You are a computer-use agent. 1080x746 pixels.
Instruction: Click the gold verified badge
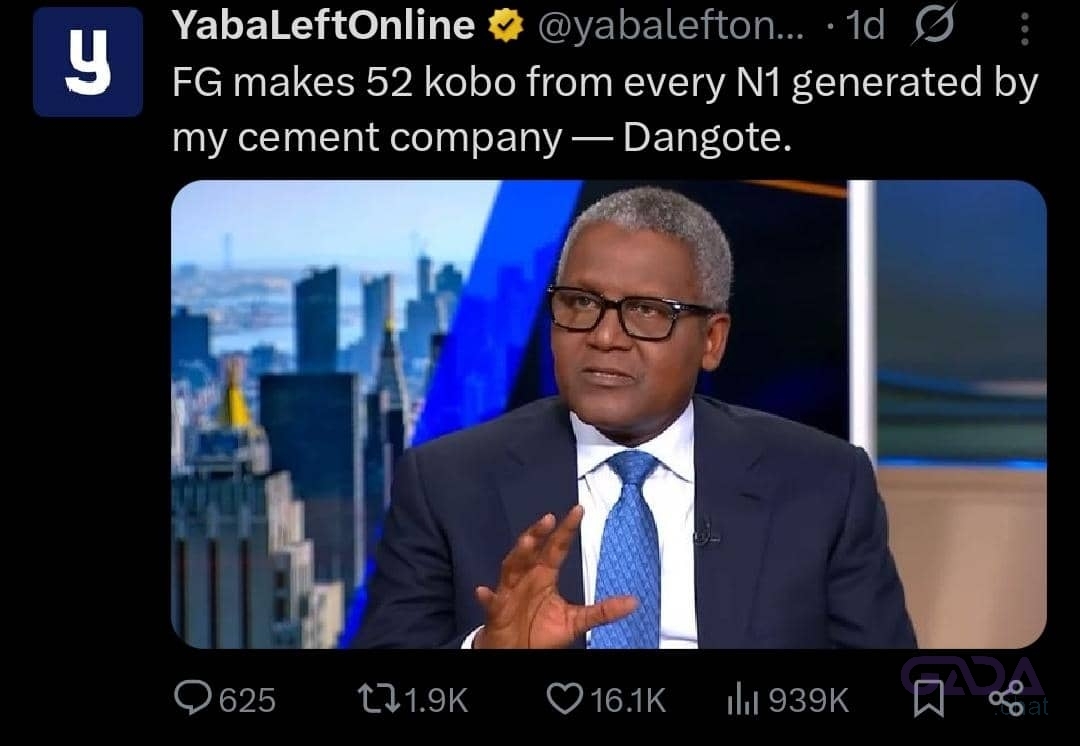tap(505, 25)
